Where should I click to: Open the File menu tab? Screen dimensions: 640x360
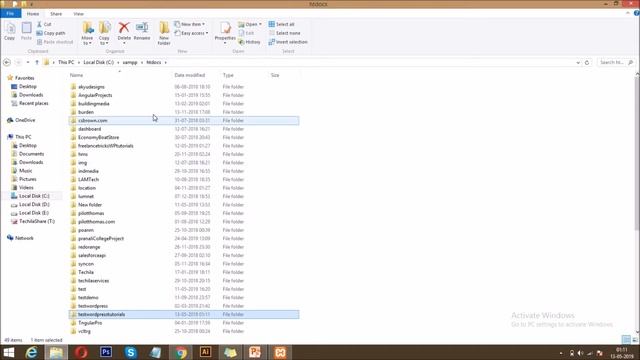(10, 13)
